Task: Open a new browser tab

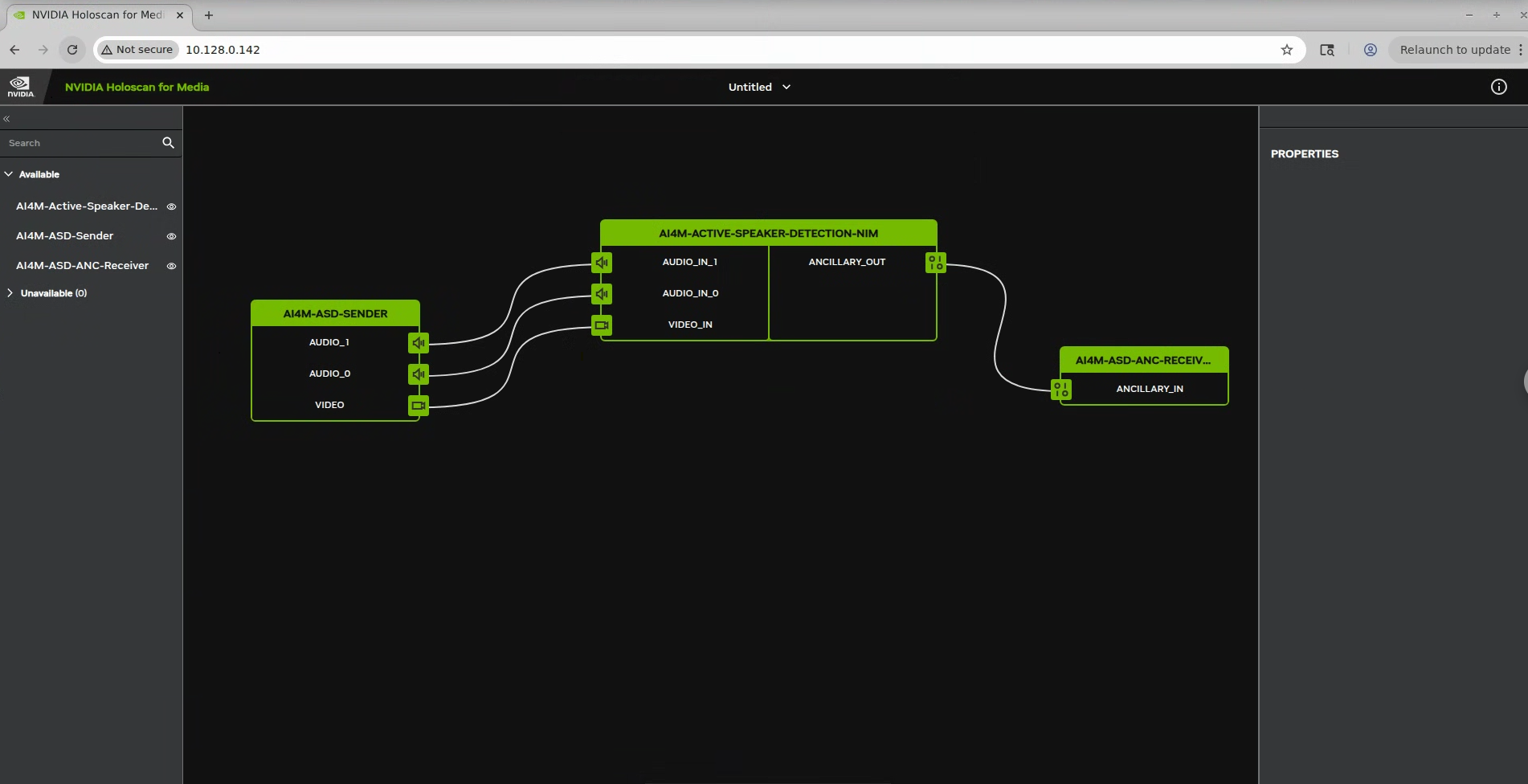Action: pos(209,15)
